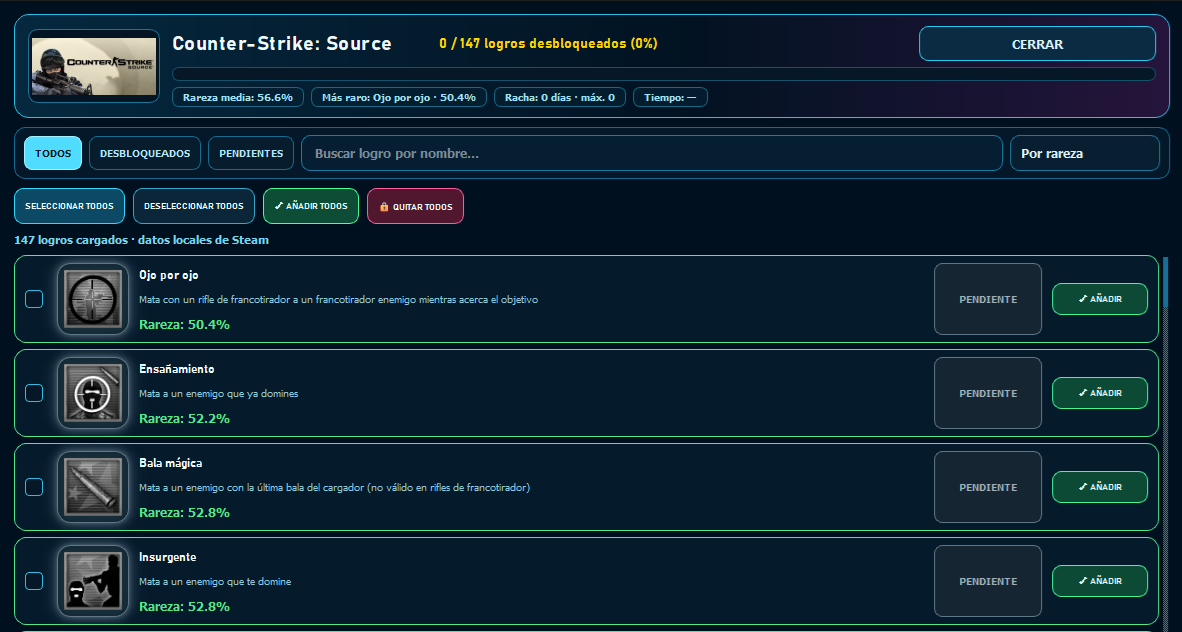Click DESELECCIONAR TODOS button

point(194,206)
